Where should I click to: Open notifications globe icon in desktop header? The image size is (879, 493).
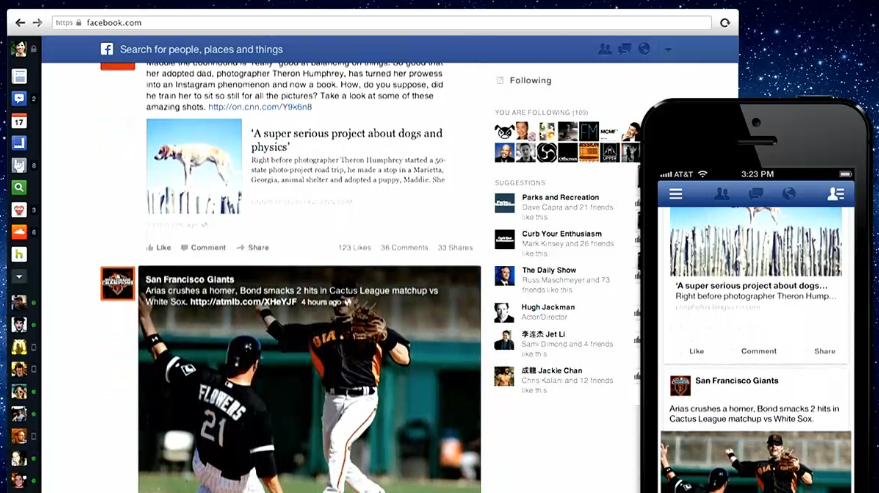coord(644,49)
